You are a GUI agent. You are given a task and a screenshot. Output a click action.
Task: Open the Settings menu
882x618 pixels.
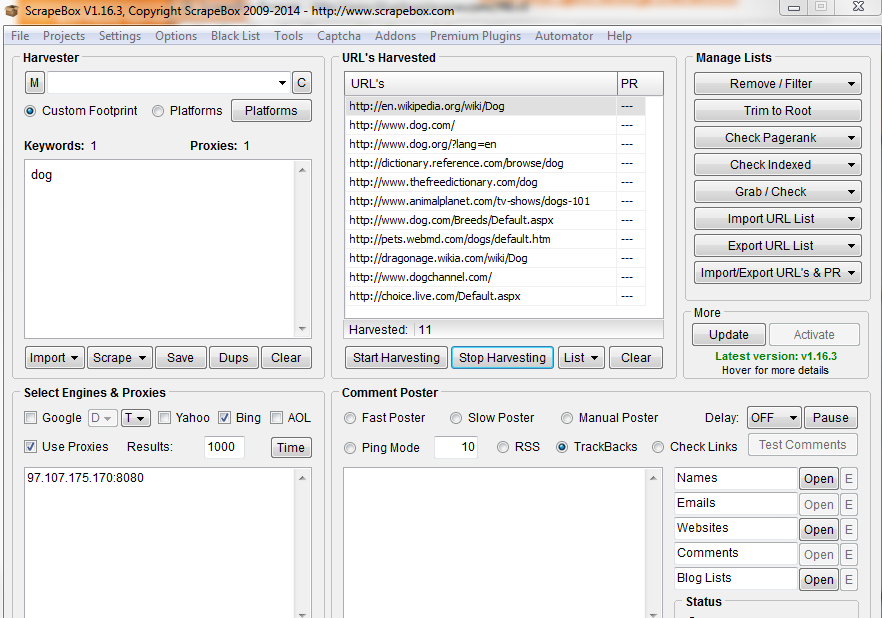tap(120, 36)
